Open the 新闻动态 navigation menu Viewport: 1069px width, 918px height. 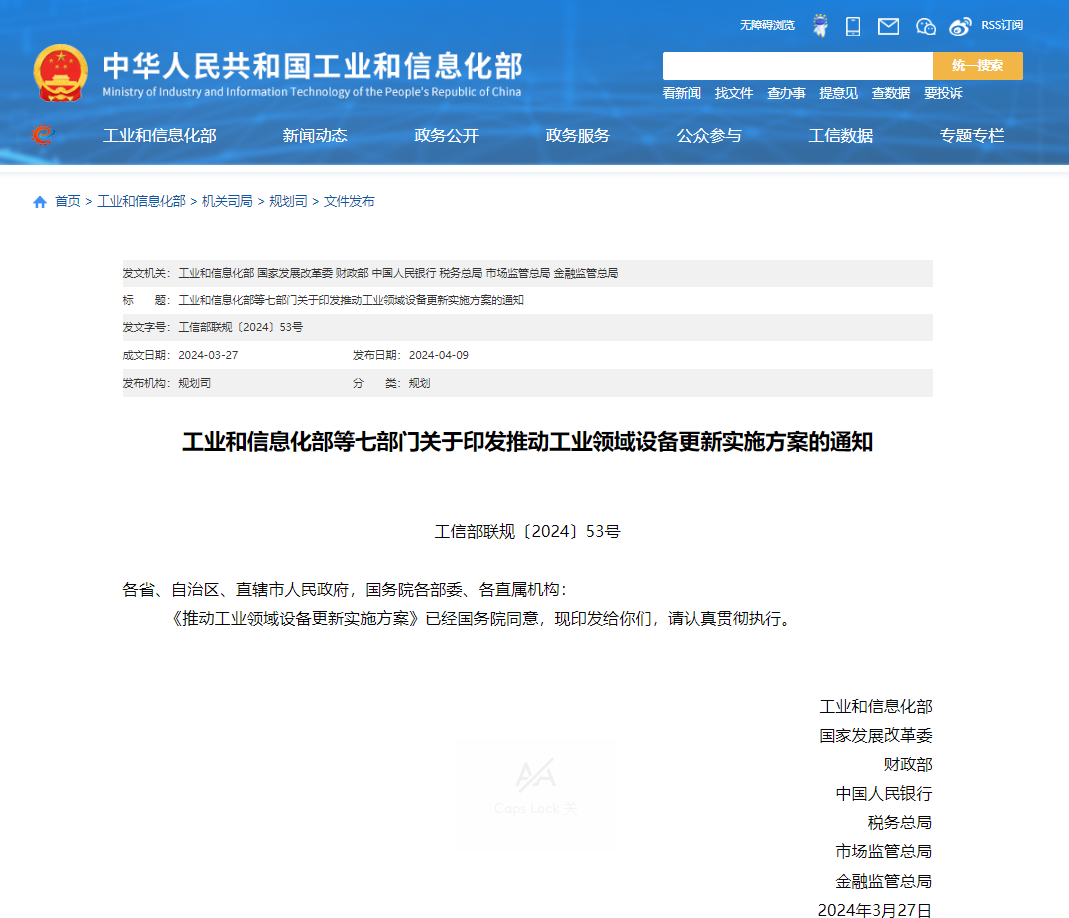click(x=315, y=136)
